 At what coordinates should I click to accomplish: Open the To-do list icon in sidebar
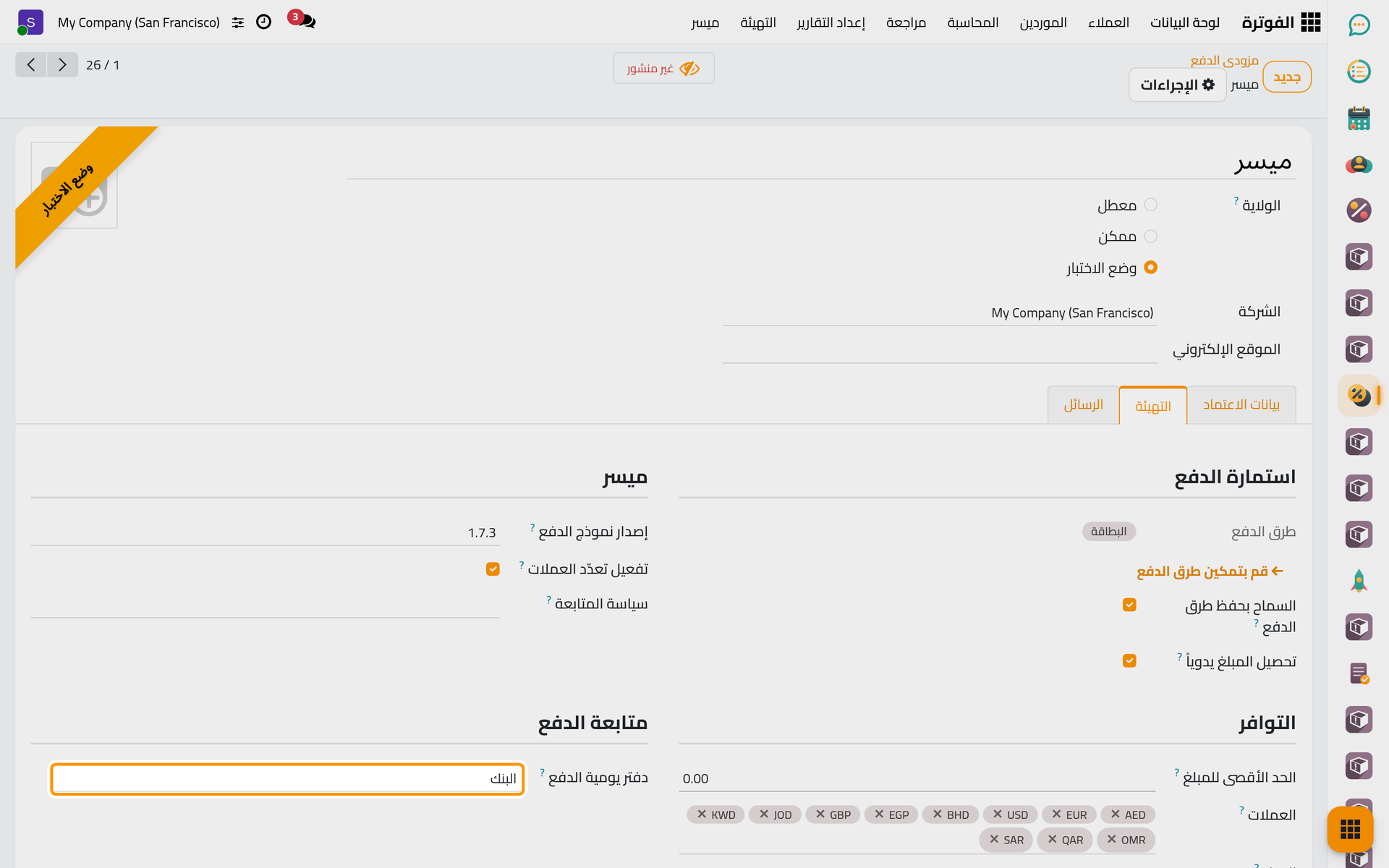coord(1359,72)
